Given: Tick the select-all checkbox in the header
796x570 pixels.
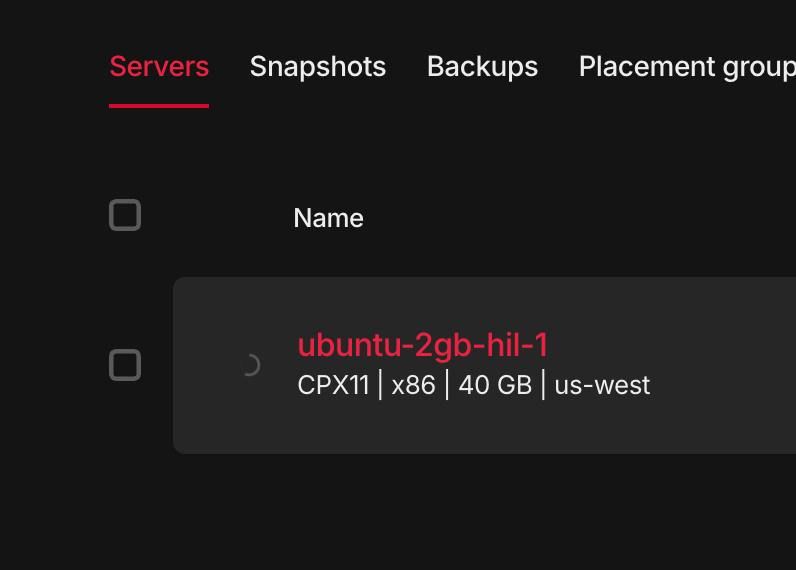Looking at the screenshot, I should point(125,216).
